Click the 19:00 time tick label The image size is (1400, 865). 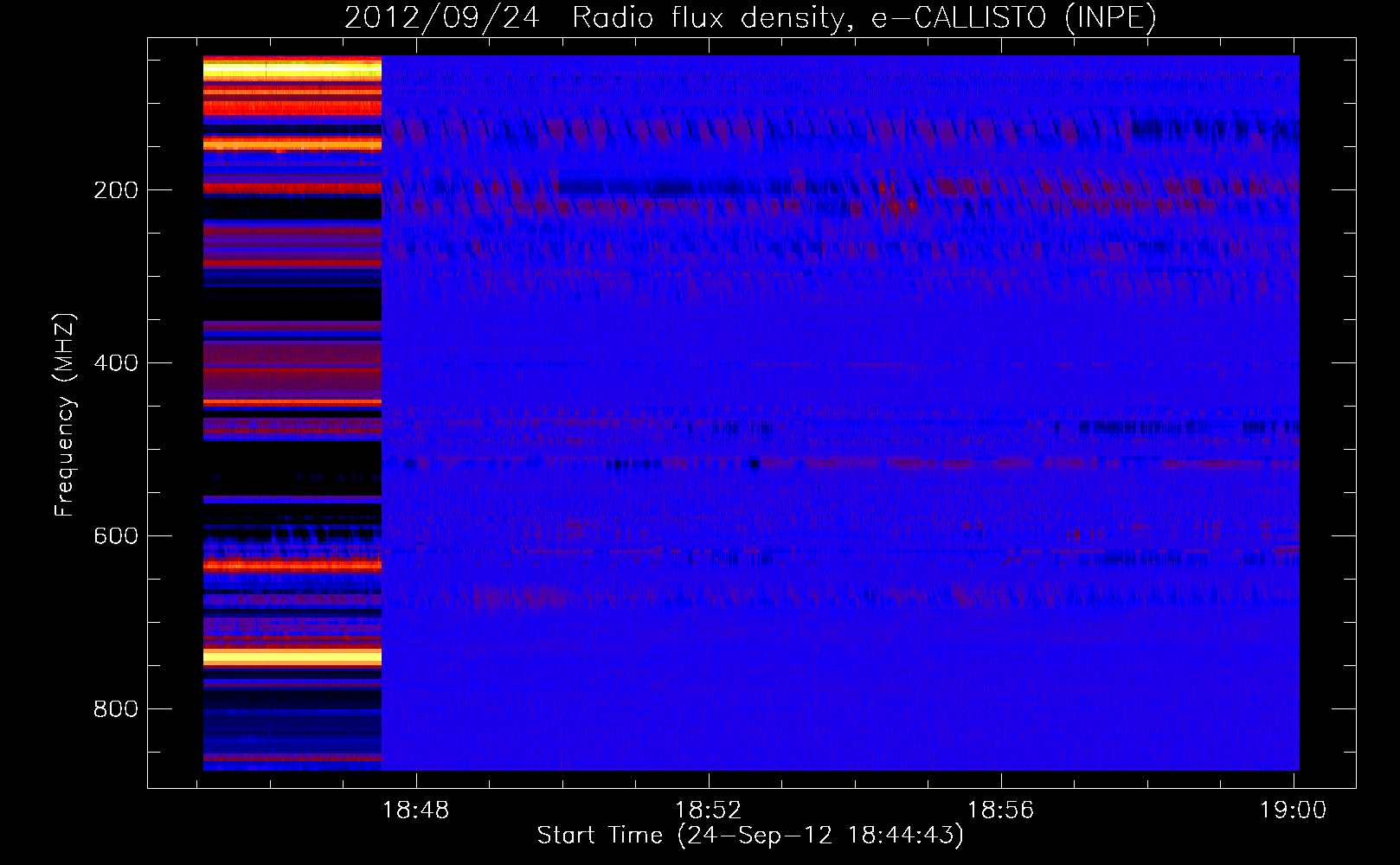1293,811
